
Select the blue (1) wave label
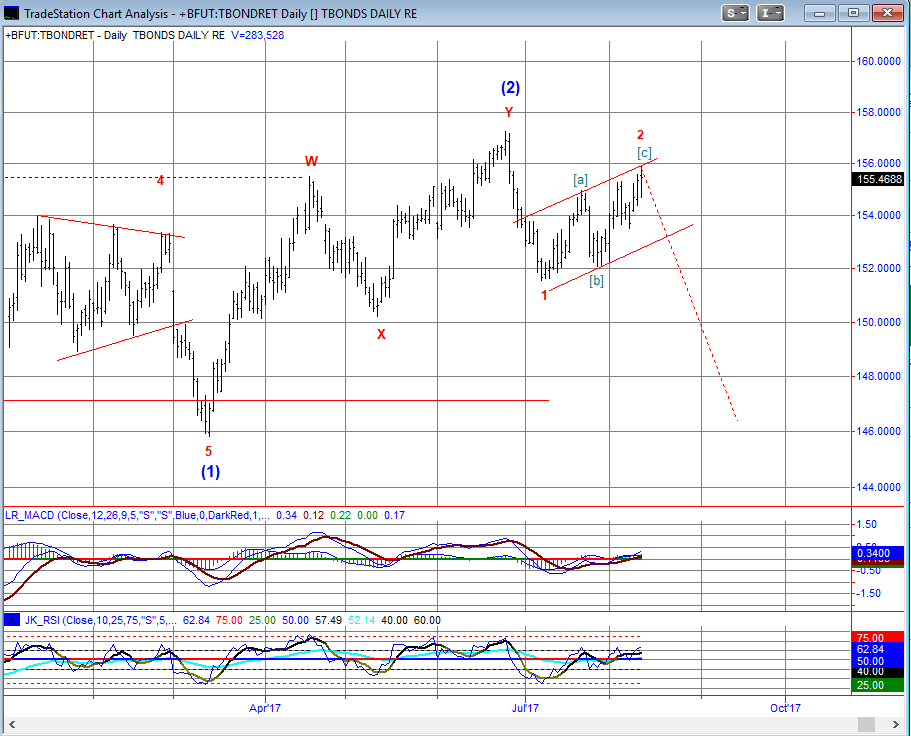pyautogui.click(x=210, y=471)
